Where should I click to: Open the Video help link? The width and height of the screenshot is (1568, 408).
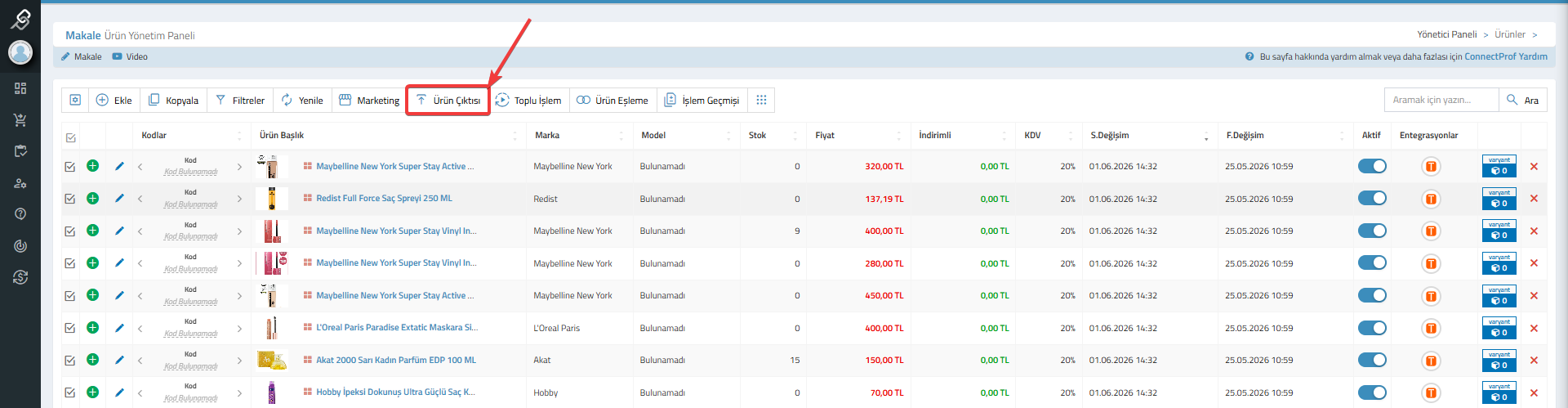(x=130, y=56)
